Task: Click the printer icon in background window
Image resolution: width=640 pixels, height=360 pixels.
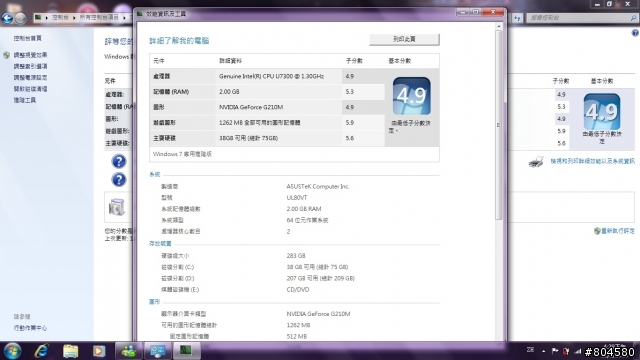Action: 536,161
